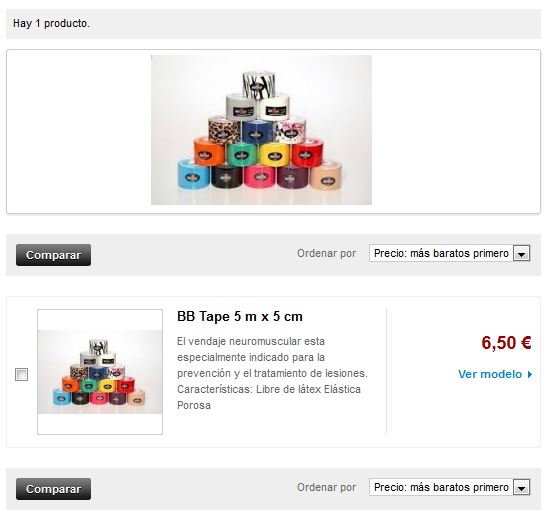Viewport: 550px width, 514px height.
Task: Click the arrow icon beside Ver modelo
Action: 530,375
